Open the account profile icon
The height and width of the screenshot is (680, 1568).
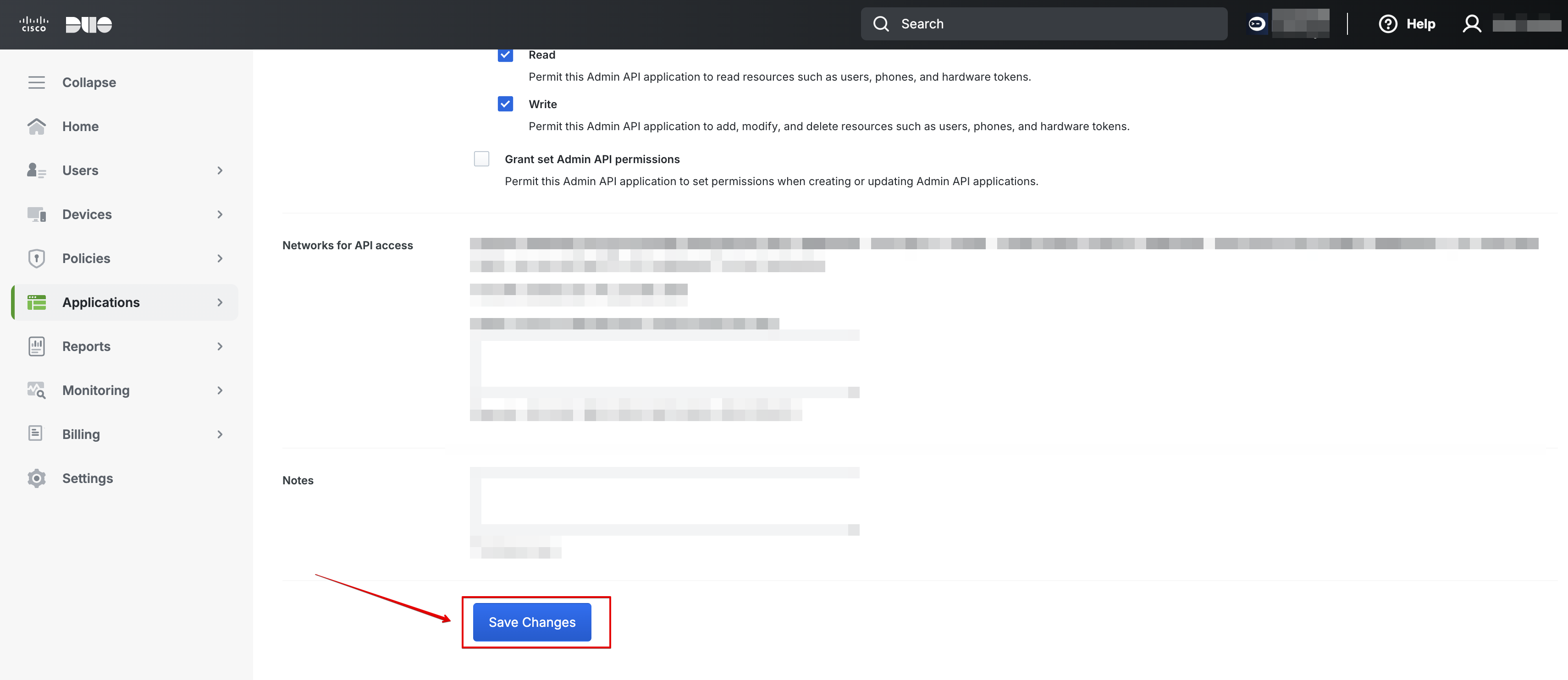click(1472, 23)
